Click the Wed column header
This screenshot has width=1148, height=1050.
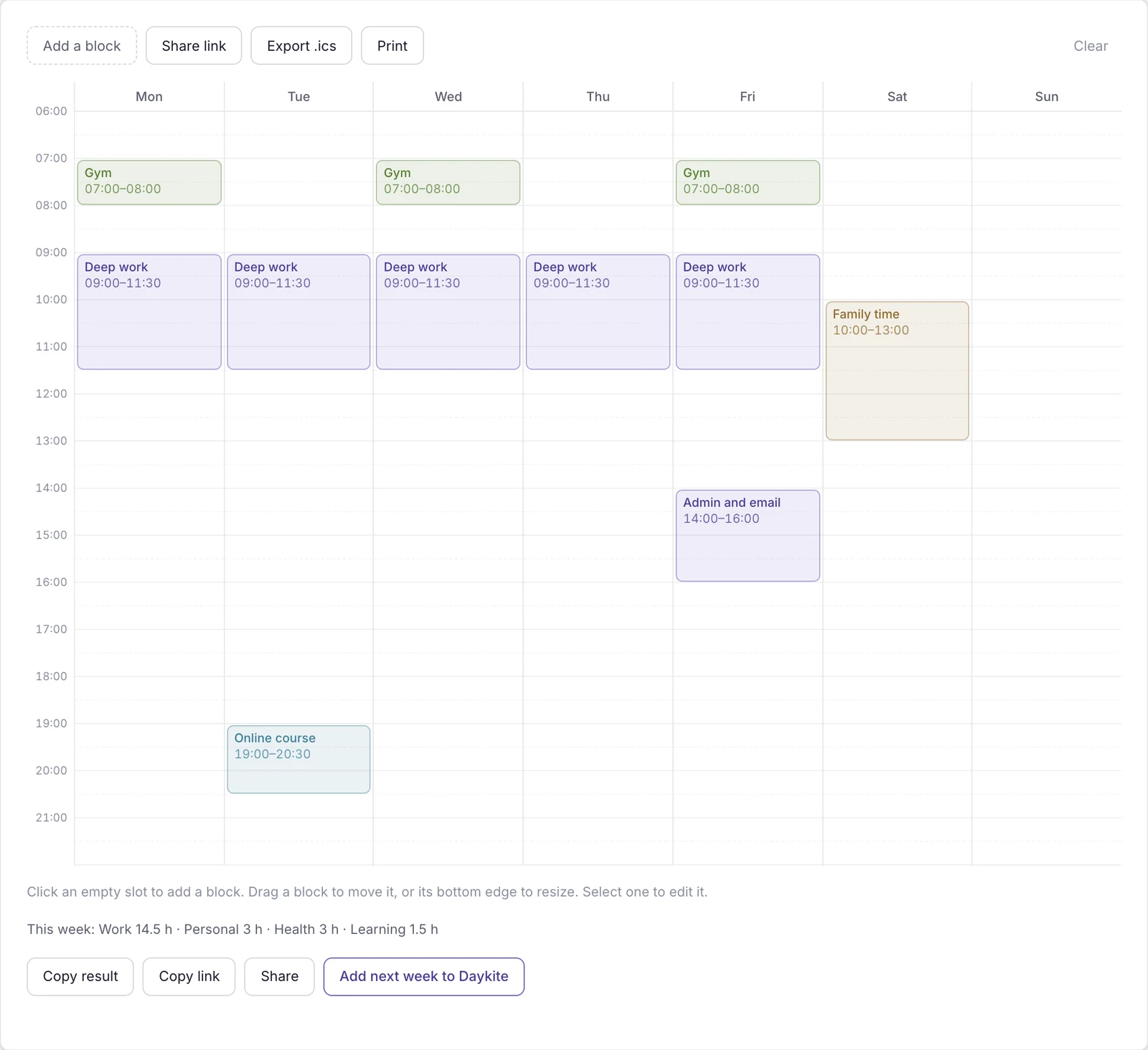448,97
